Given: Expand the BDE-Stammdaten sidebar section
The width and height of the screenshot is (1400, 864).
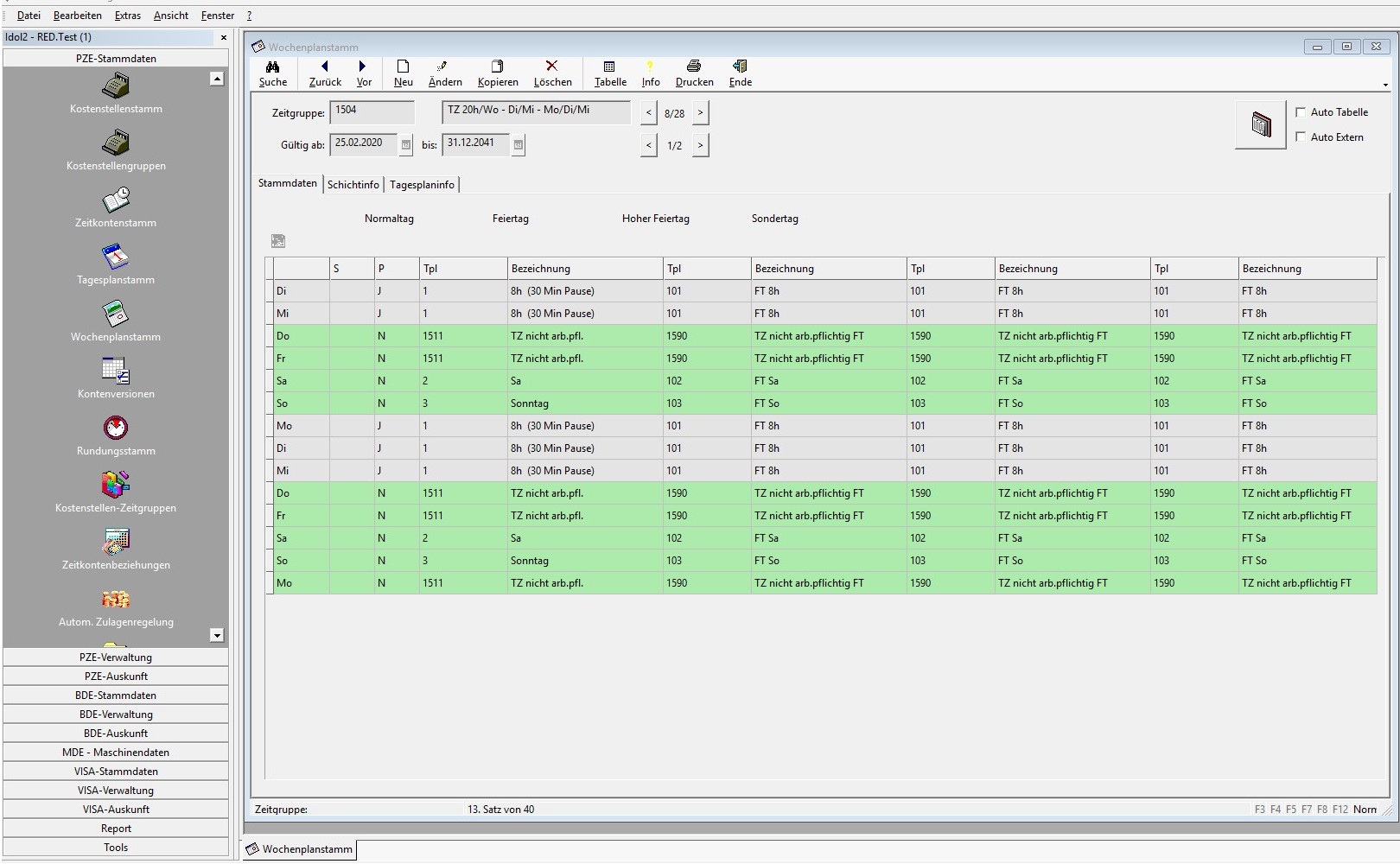Looking at the screenshot, I should pyautogui.click(x=116, y=696).
